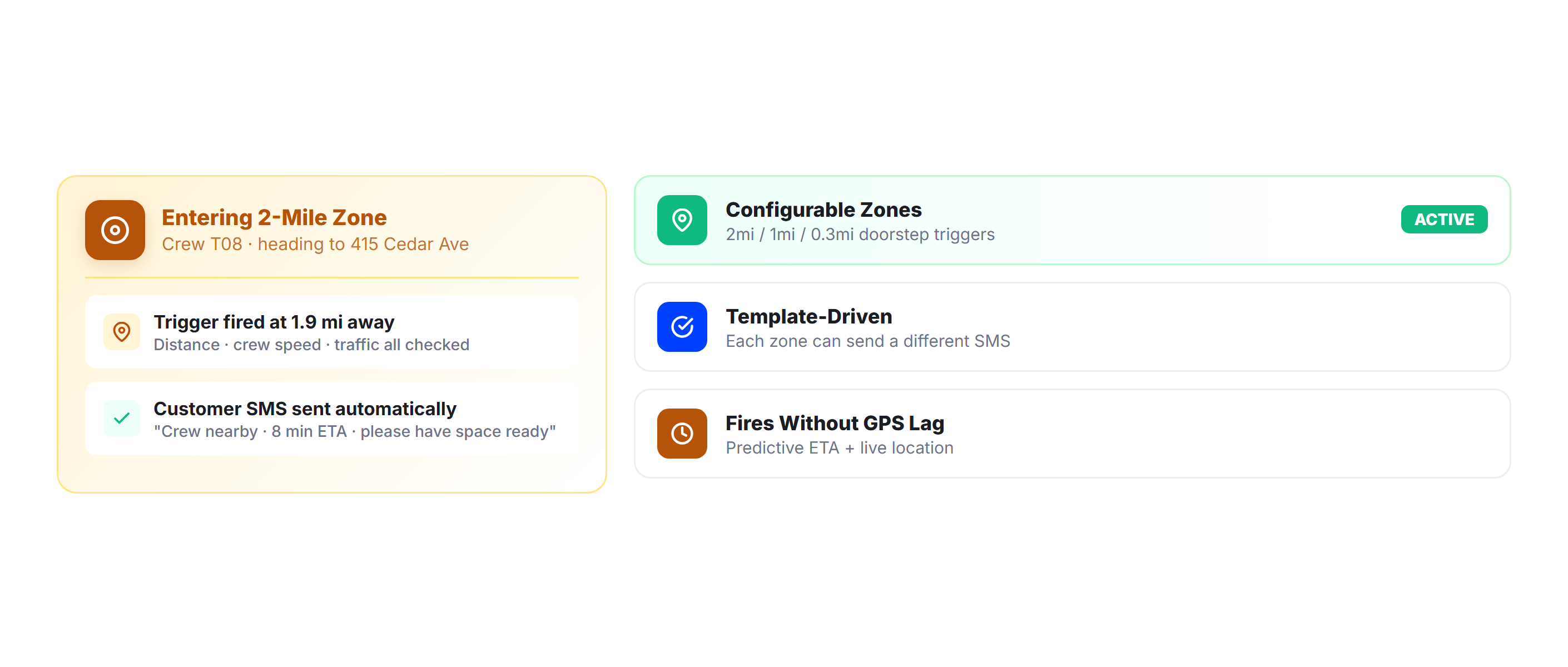Select the Fires Without GPS Lag heading
The width and height of the screenshot is (1568, 667).
point(835,423)
